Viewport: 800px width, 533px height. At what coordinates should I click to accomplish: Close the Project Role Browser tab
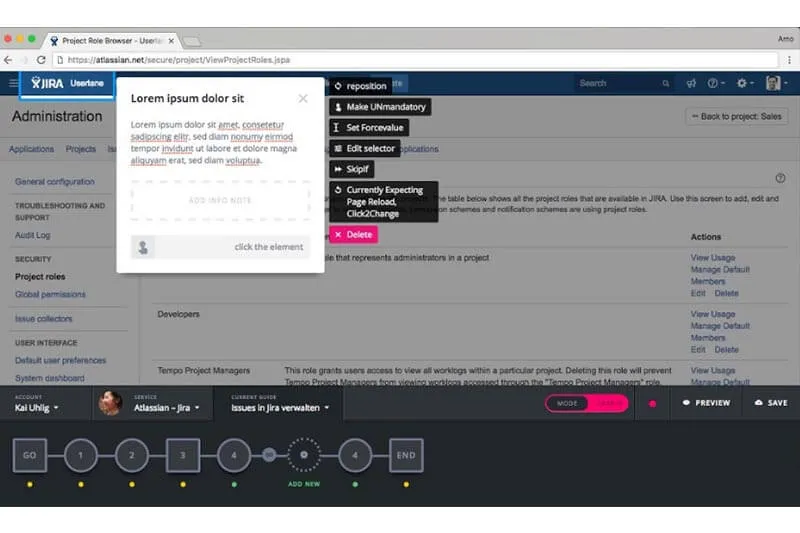(x=171, y=41)
